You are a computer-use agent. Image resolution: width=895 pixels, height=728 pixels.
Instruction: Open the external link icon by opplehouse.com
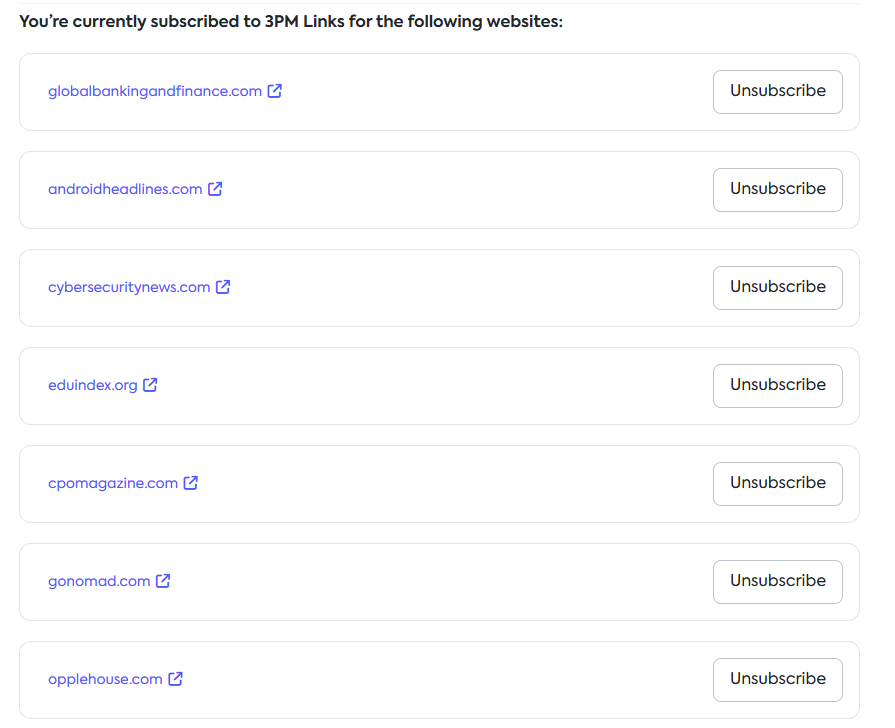tap(175, 679)
